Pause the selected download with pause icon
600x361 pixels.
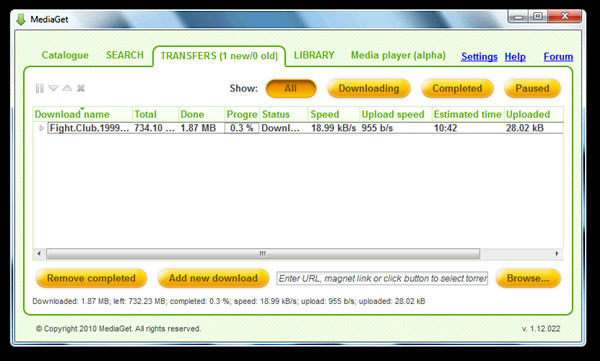coord(39,88)
